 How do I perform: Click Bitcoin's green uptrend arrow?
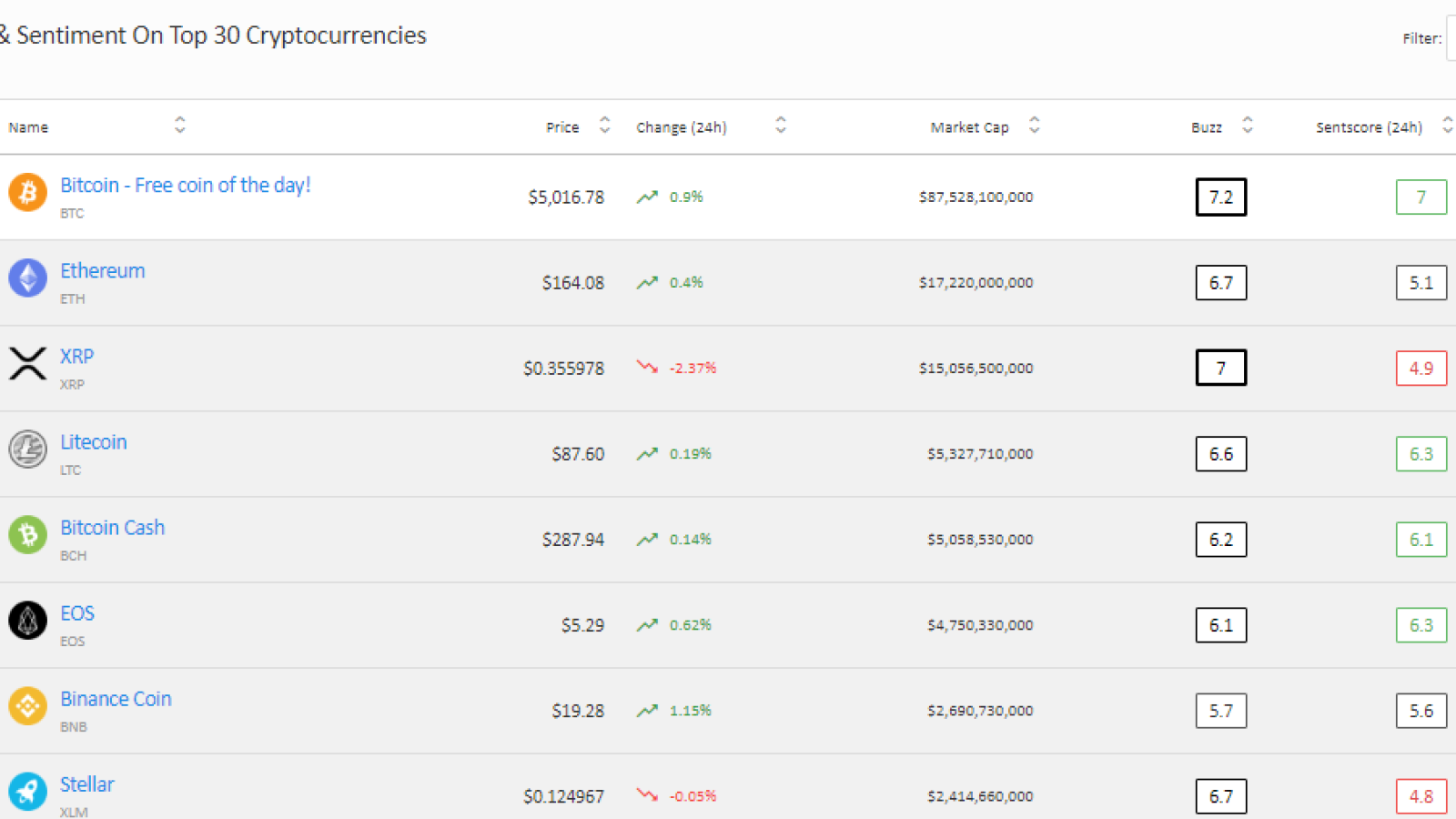647,197
